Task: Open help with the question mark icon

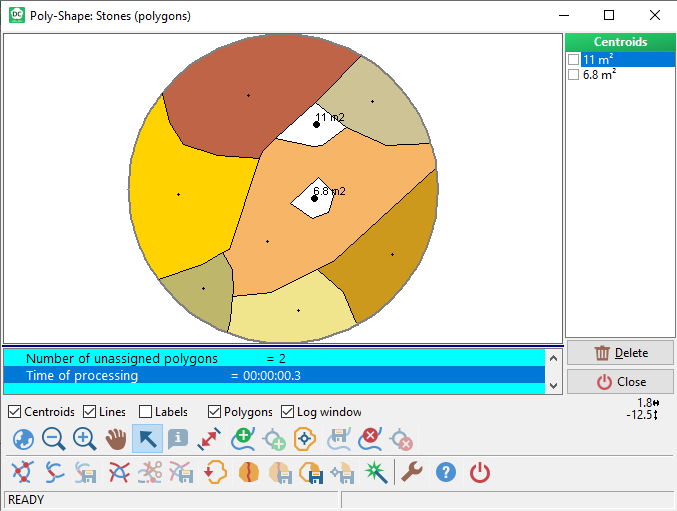Action: coord(446,473)
